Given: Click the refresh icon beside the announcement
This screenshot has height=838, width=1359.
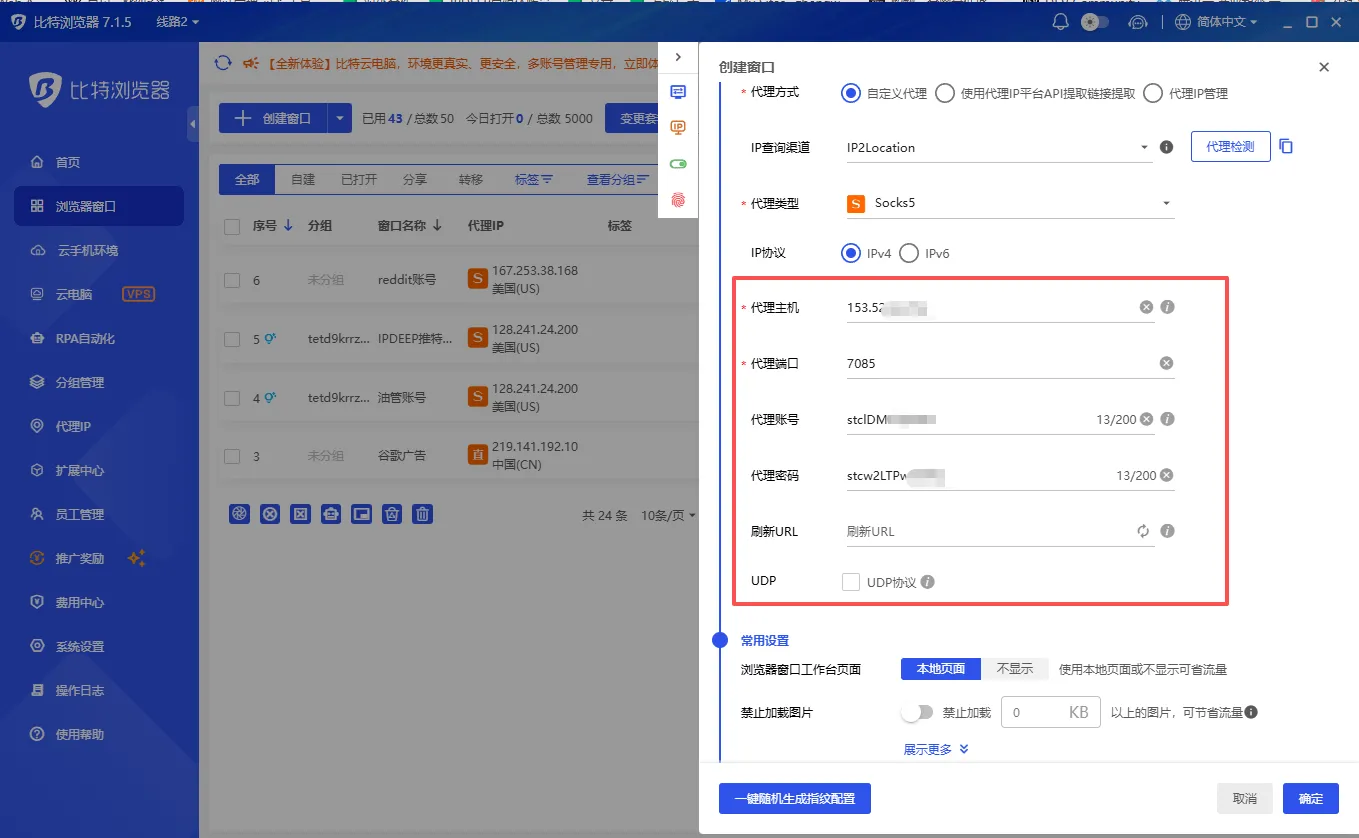Looking at the screenshot, I should point(223,63).
